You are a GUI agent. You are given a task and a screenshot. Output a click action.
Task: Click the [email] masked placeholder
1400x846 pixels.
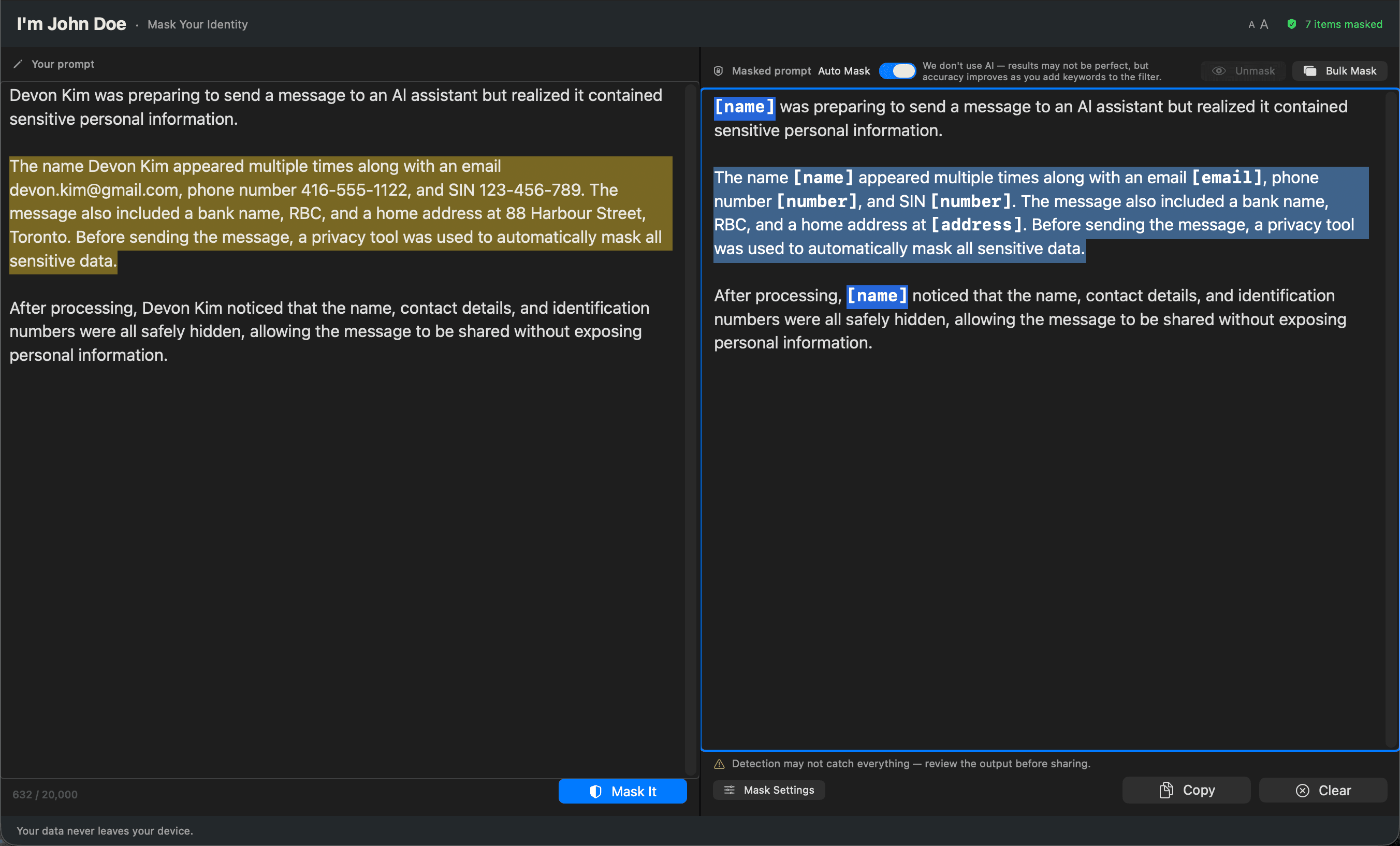click(x=1227, y=177)
